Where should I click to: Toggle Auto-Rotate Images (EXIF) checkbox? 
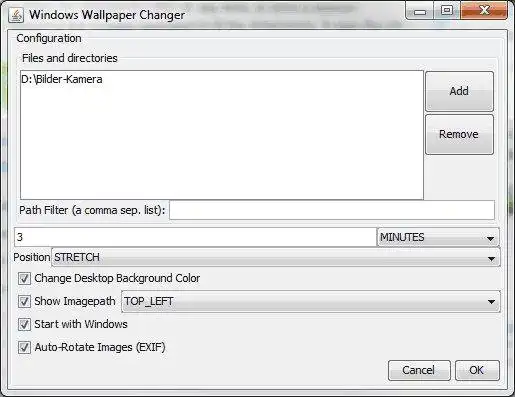point(24,347)
